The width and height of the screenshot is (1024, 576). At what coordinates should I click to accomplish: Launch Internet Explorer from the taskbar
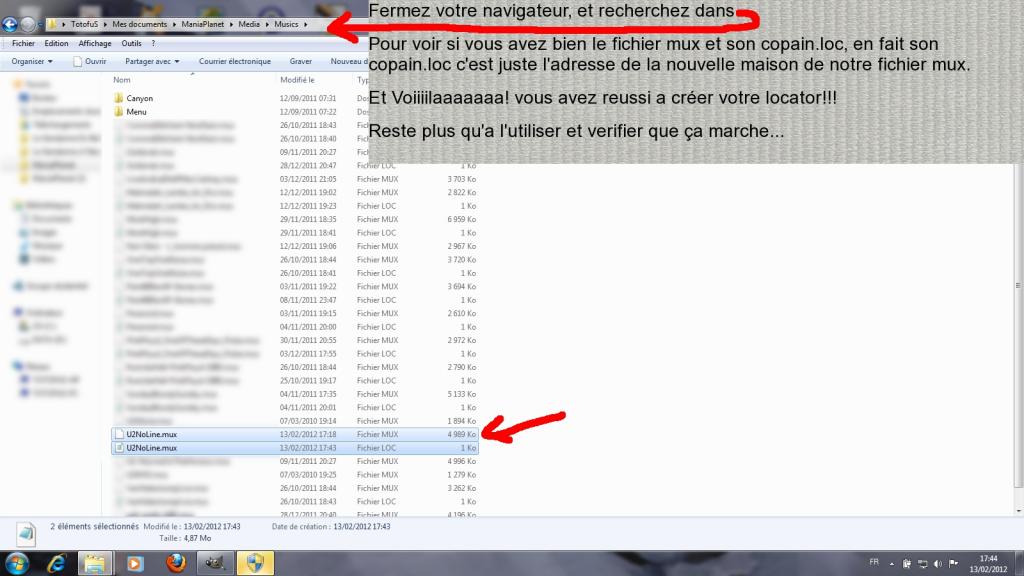click(x=57, y=563)
